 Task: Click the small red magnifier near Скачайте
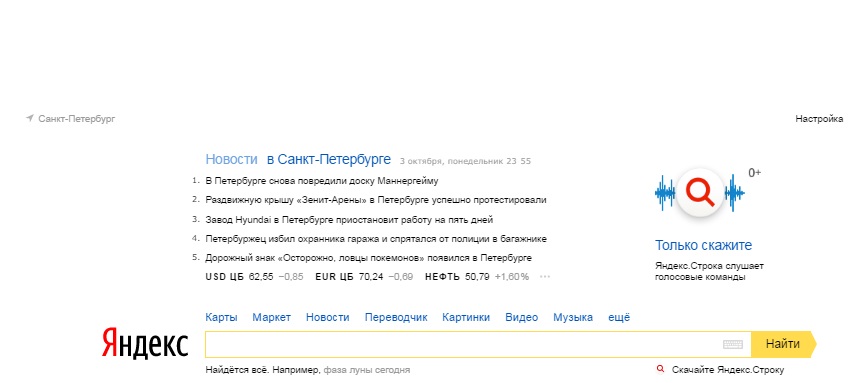coord(660,369)
